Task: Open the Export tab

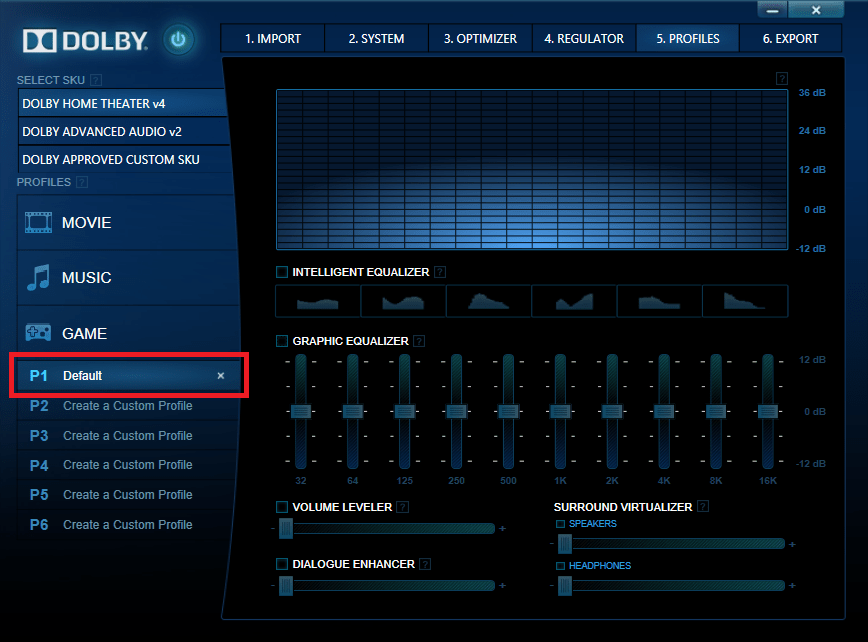Action: point(791,38)
